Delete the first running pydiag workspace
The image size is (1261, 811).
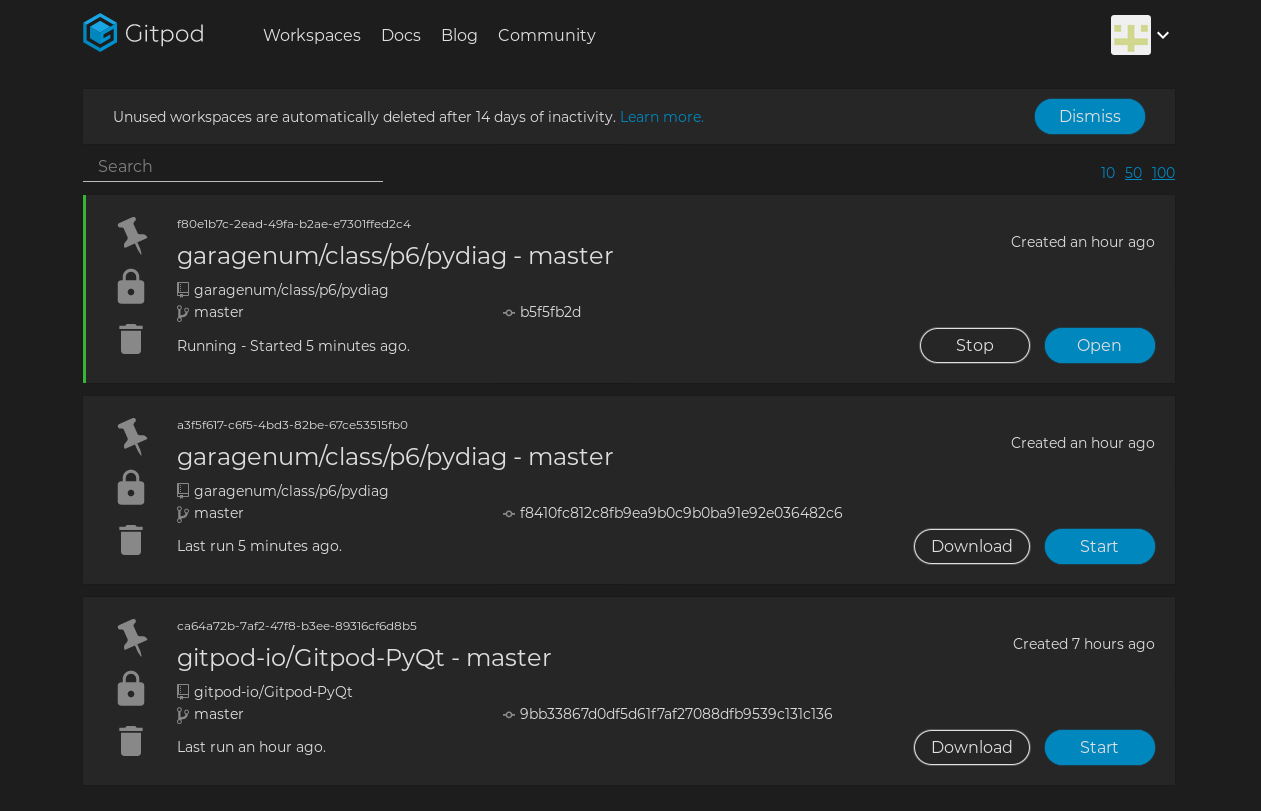[130, 339]
